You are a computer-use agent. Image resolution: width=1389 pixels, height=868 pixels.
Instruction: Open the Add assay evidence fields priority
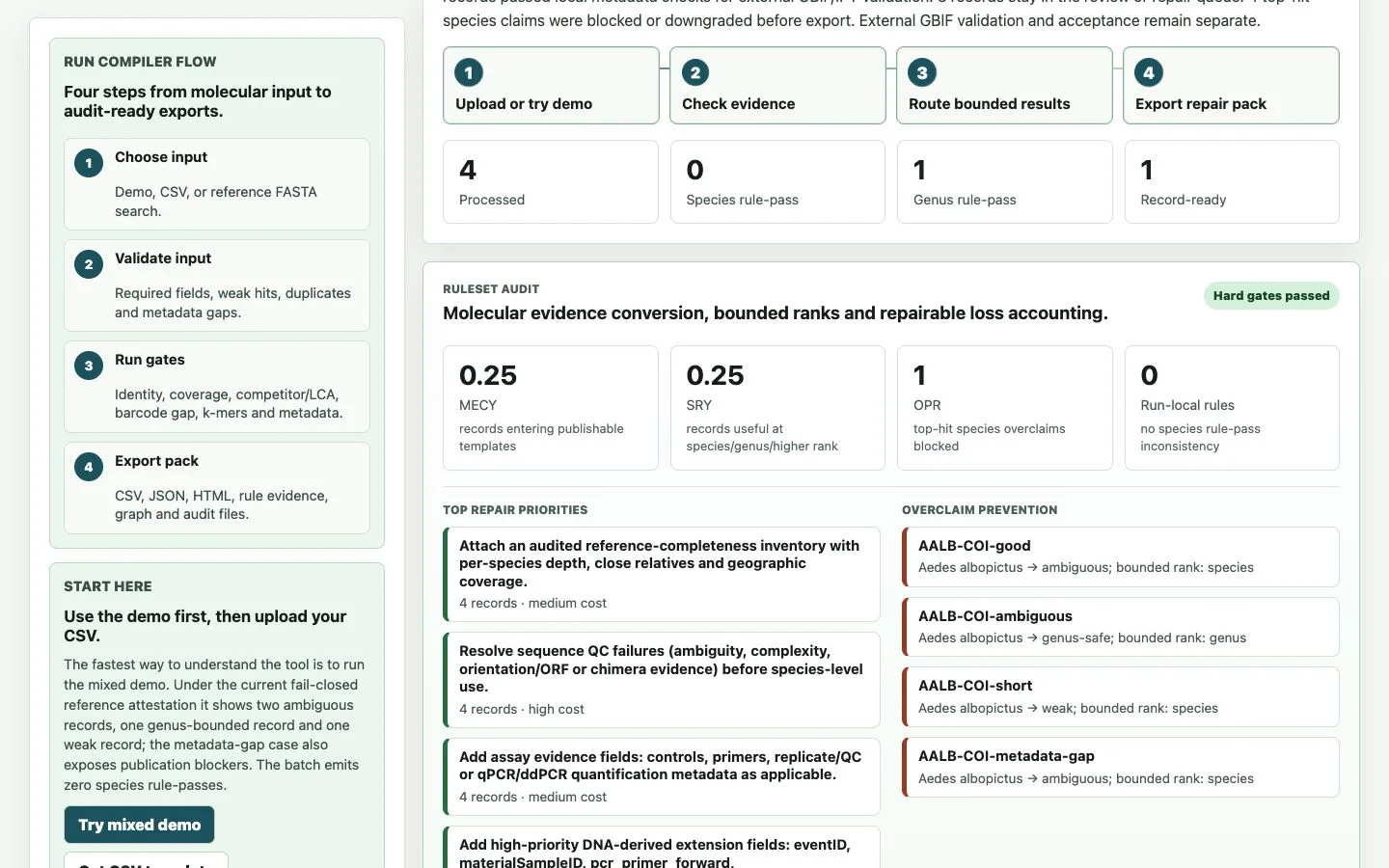(662, 777)
